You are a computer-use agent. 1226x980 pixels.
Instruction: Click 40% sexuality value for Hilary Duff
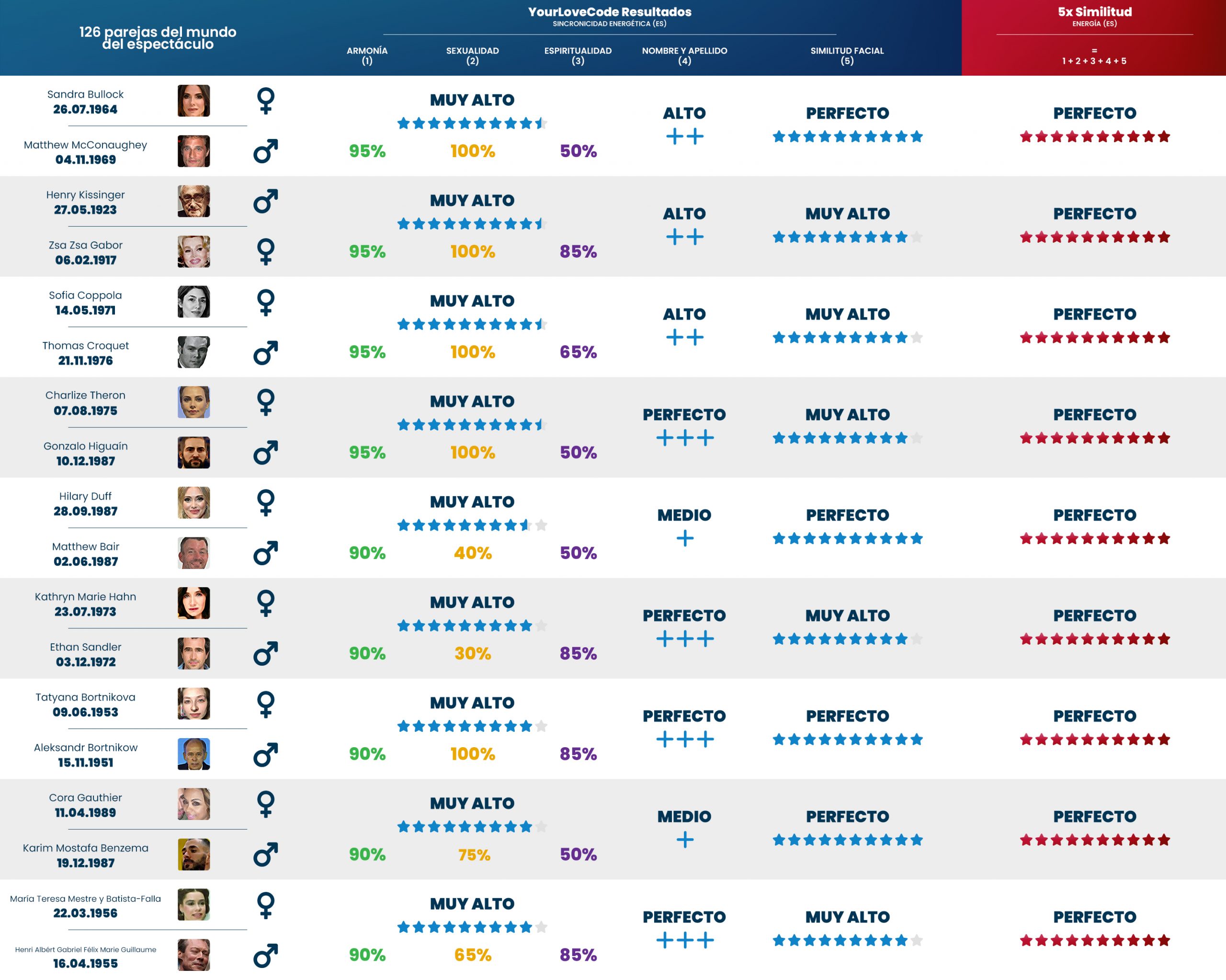[472, 553]
